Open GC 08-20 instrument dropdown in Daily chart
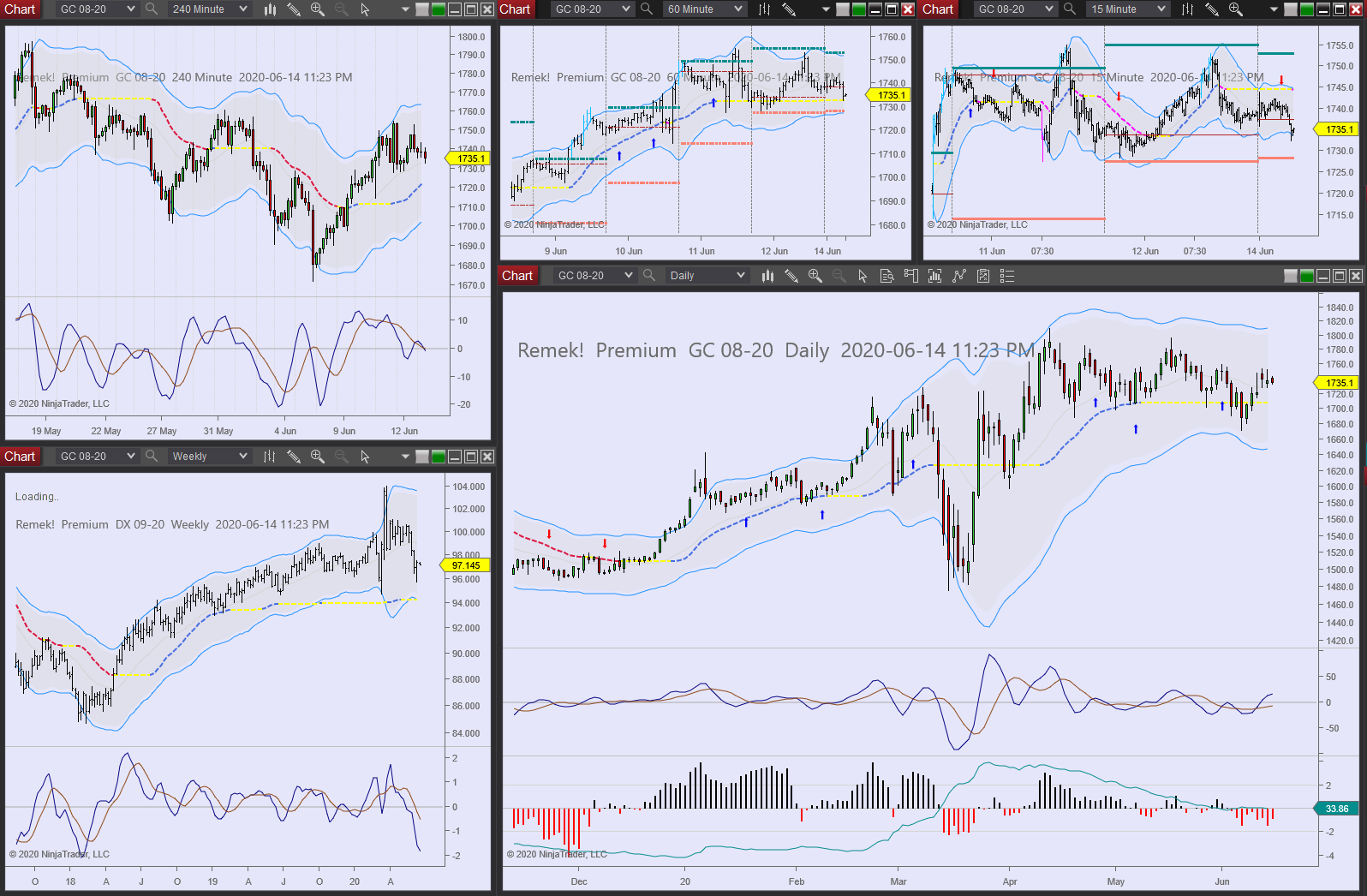The image size is (1367, 896). 594,276
